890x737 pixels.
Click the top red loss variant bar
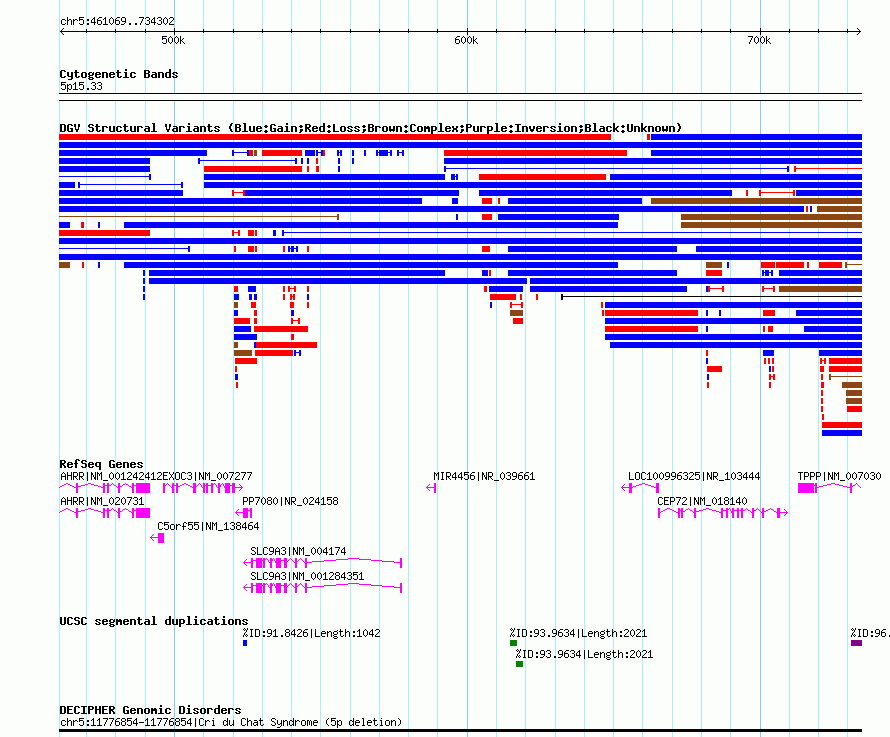point(335,137)
